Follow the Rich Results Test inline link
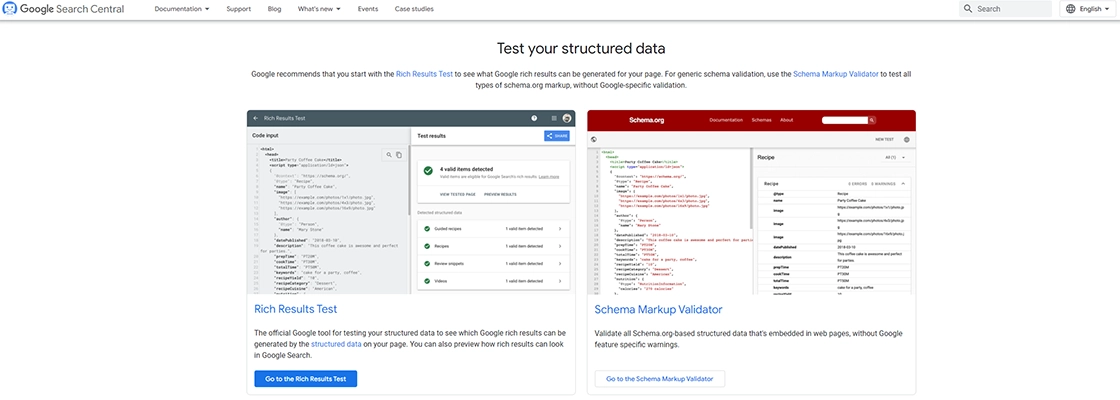1120x400 pixels. [424, 74]
